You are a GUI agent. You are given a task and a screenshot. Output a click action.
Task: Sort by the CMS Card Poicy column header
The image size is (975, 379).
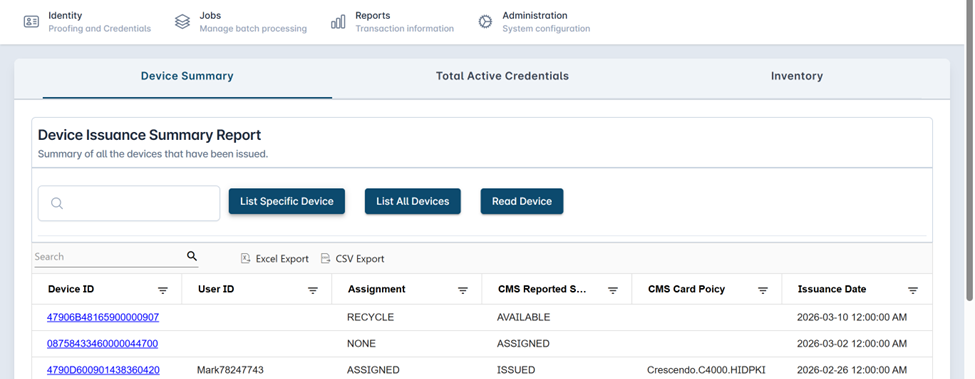[686, 289]
